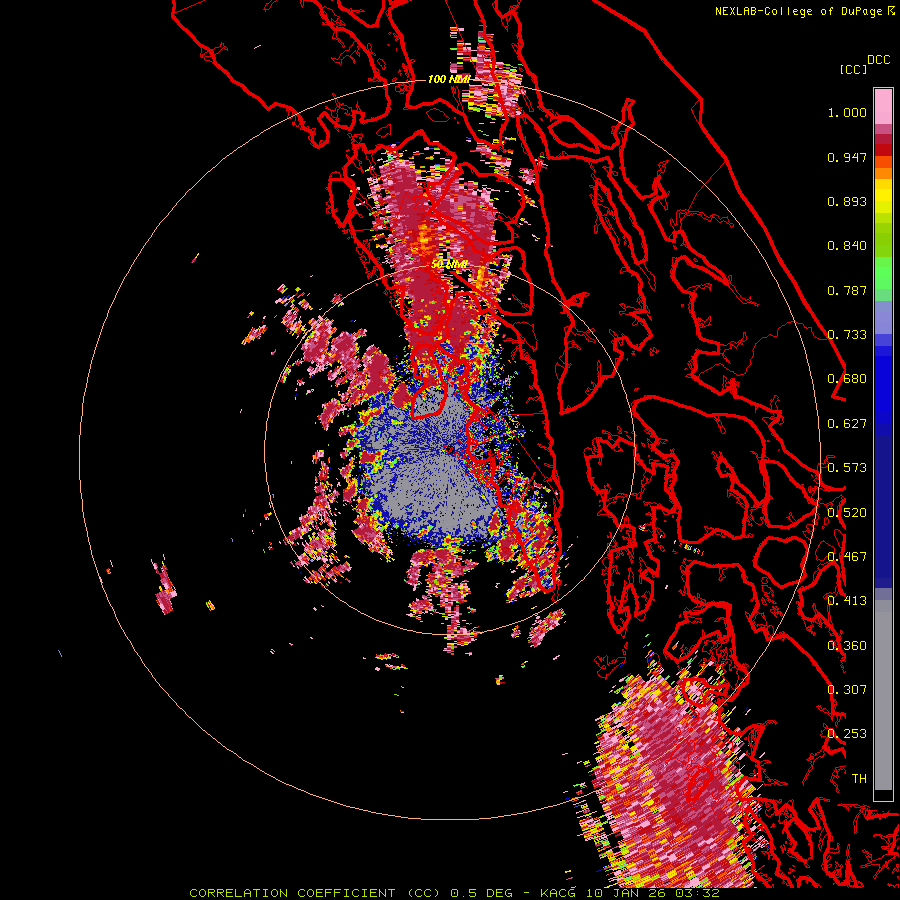Click the 10 JAN 26 date text

tap(625, 893)
